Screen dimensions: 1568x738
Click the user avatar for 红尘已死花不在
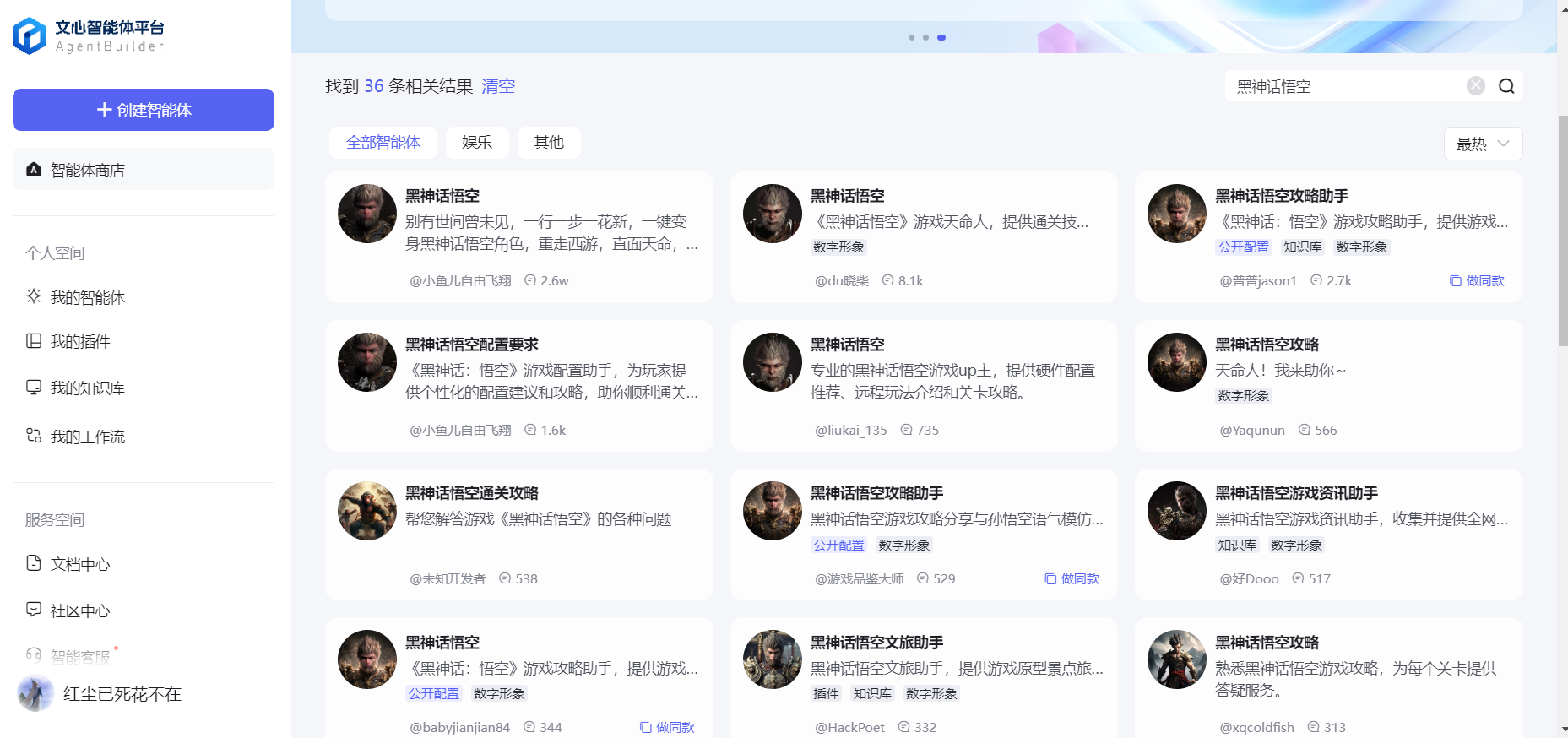coord(35,694)
